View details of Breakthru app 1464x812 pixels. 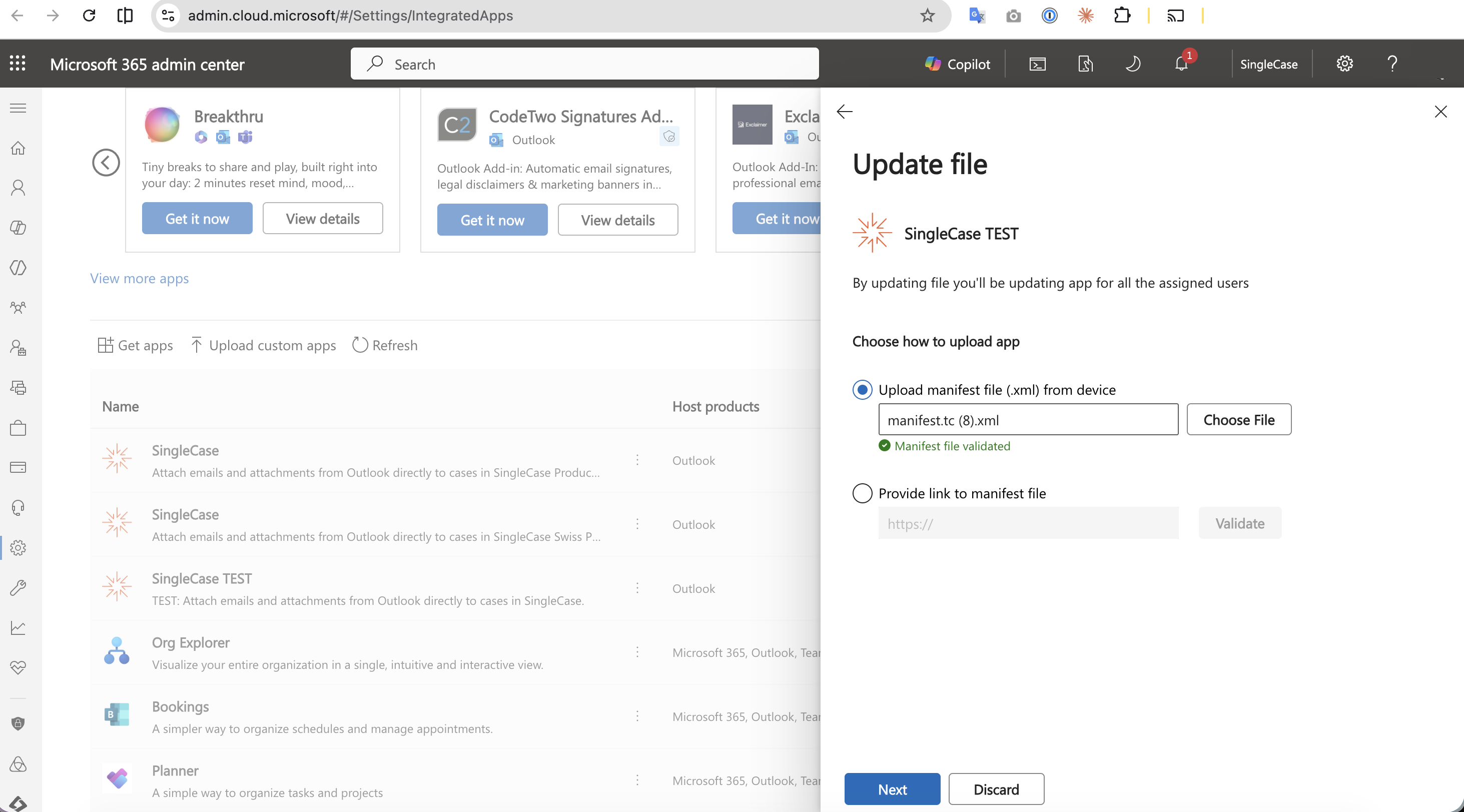[323, 219]
